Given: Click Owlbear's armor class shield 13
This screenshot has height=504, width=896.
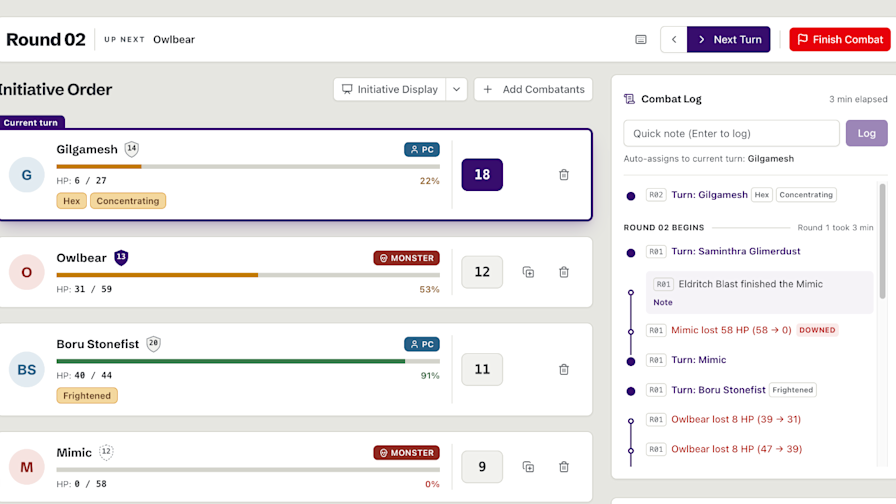Looking at the screenshot, I should [121, 258].
